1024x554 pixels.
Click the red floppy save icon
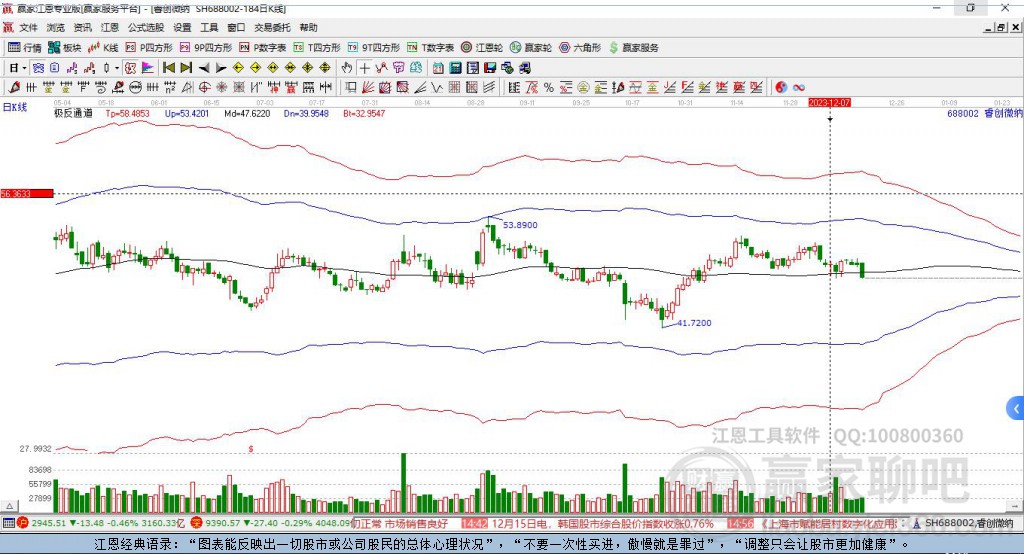pyautogui.click(x=490, y=68)
